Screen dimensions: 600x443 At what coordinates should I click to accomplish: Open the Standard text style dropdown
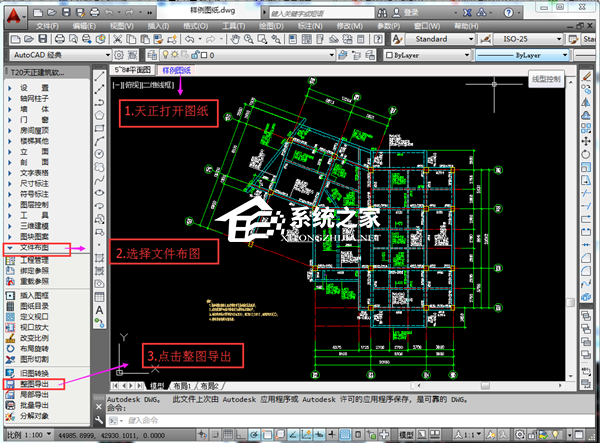tap(440, 39)
